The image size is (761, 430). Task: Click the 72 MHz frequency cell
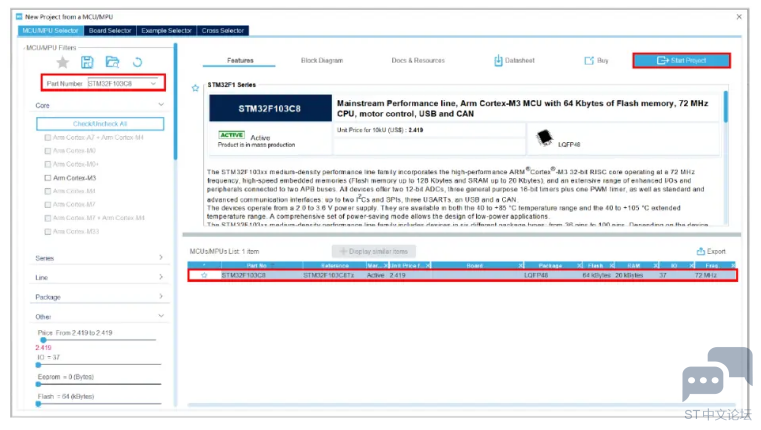705,275
